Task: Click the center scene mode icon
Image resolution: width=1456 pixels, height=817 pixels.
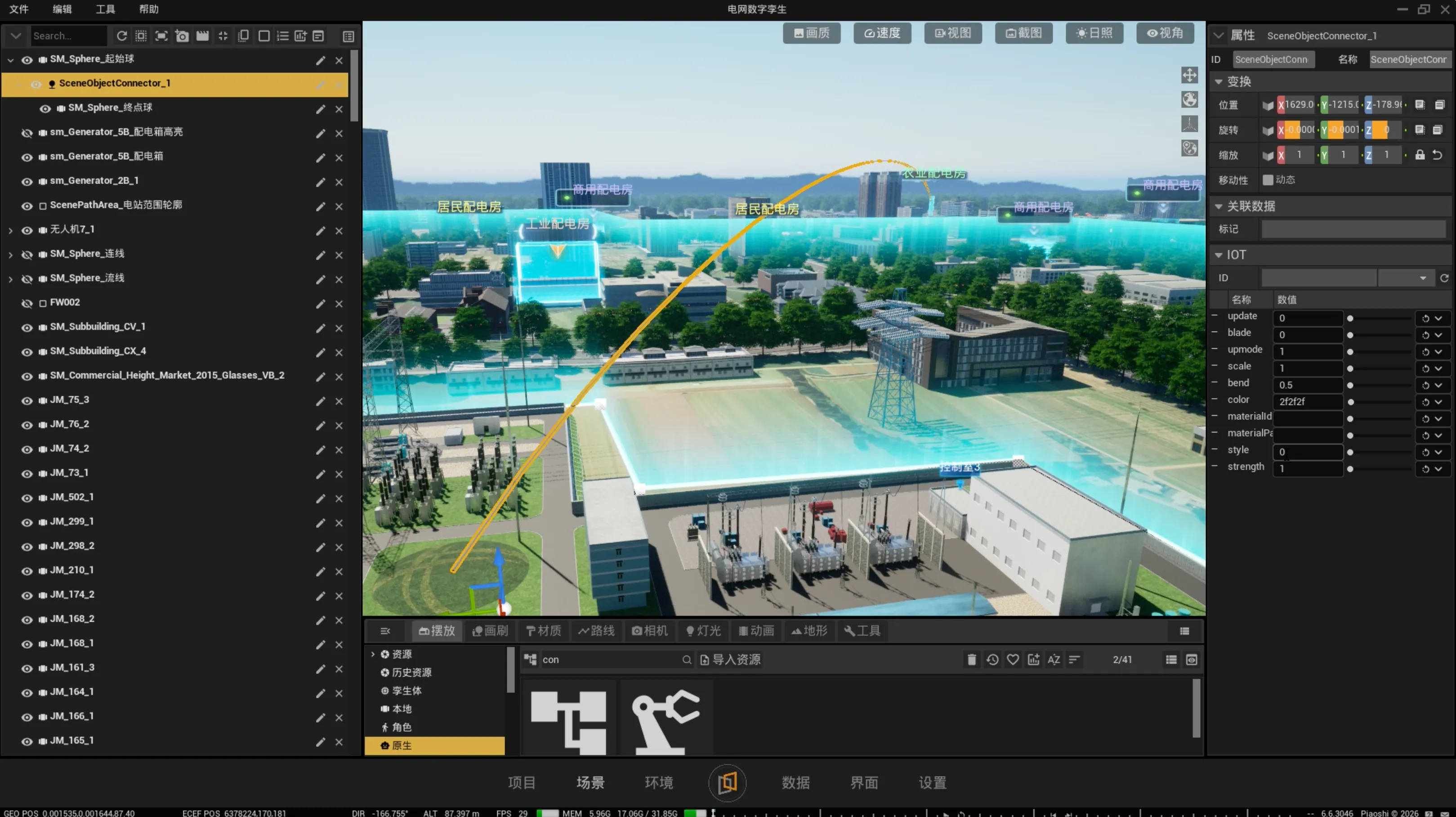Action: 727,782
